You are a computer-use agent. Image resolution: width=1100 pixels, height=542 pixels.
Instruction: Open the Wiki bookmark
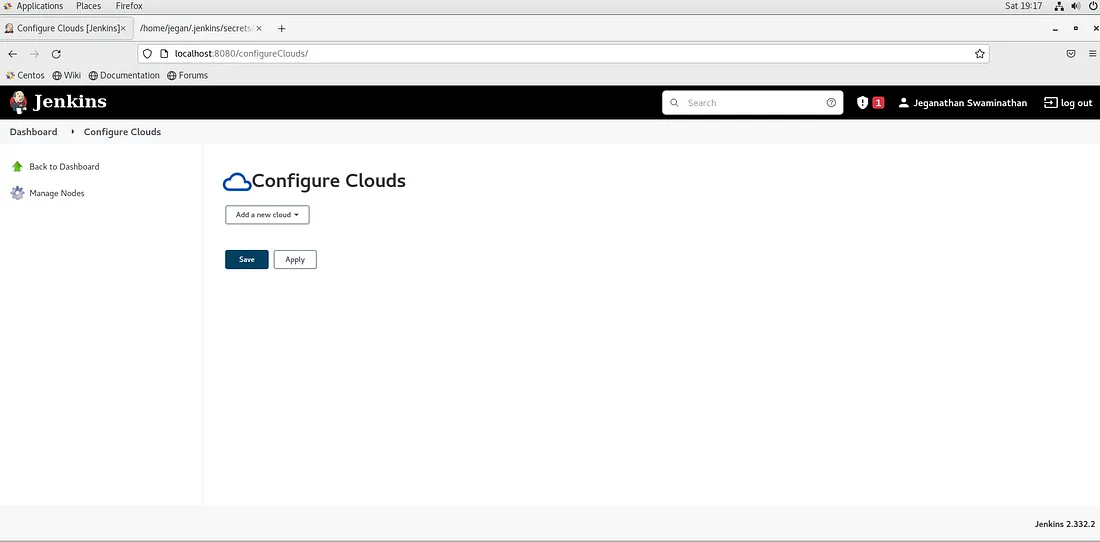tap(67, 75)
